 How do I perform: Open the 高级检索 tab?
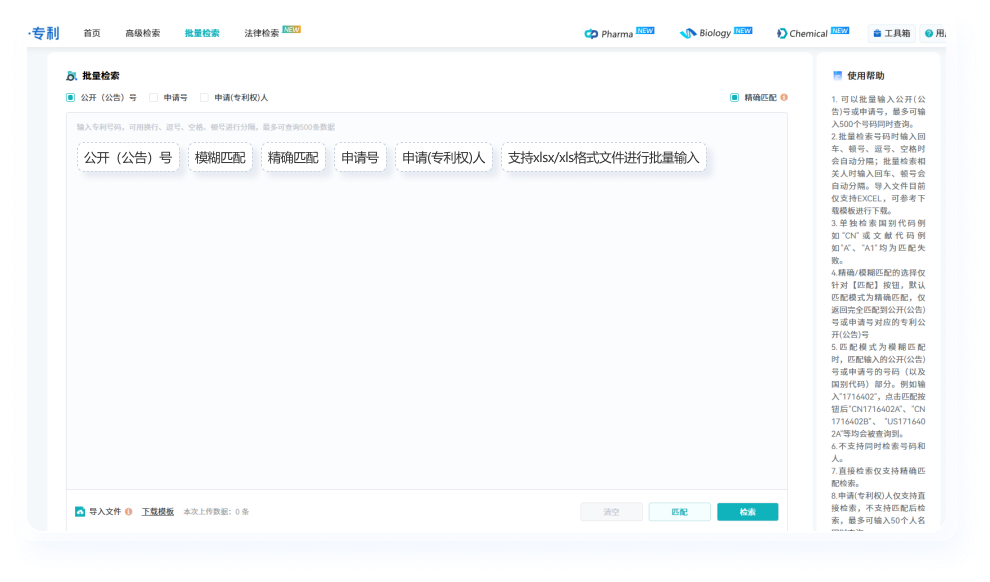pos(143,33)
